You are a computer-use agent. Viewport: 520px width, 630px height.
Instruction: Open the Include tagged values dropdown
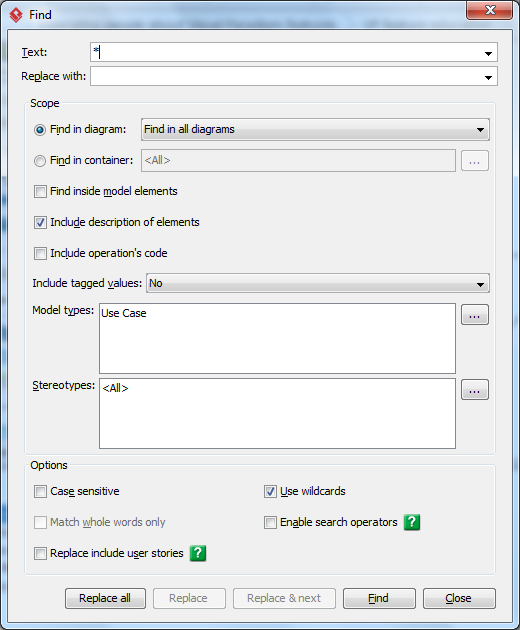318,283
